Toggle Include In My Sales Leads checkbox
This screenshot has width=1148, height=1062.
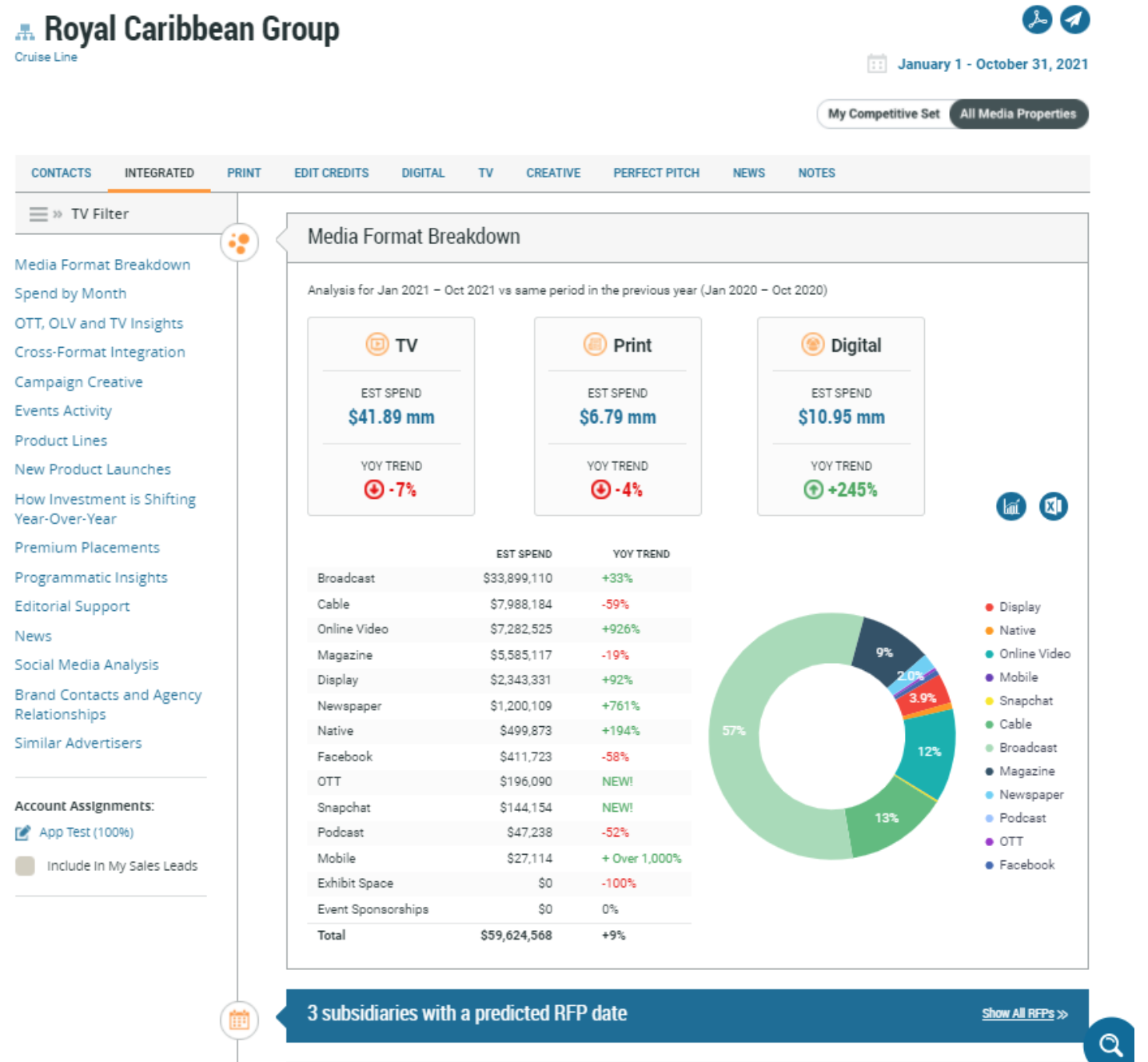pos(25,866)
